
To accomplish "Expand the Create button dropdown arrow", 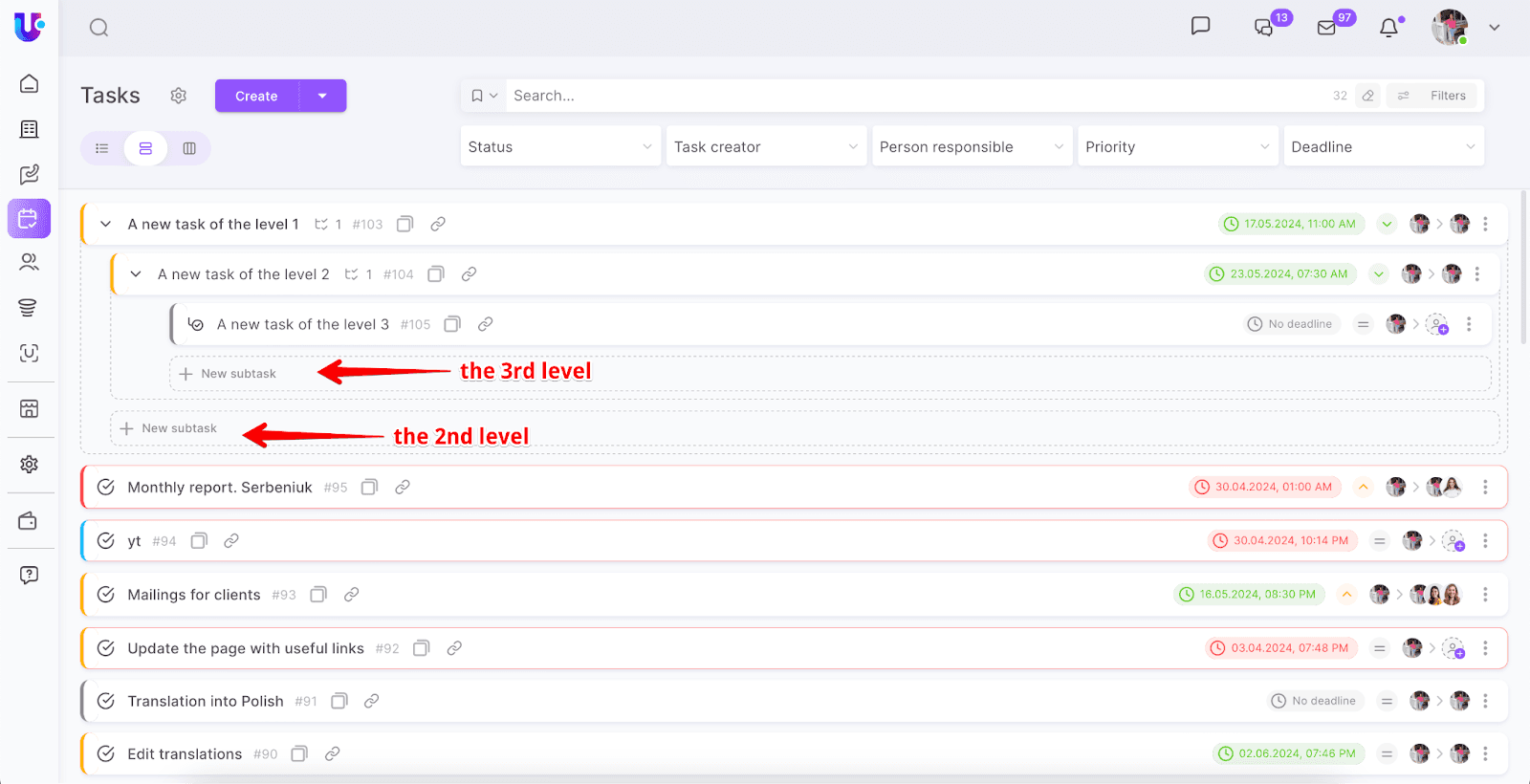I will click(322, 96).
